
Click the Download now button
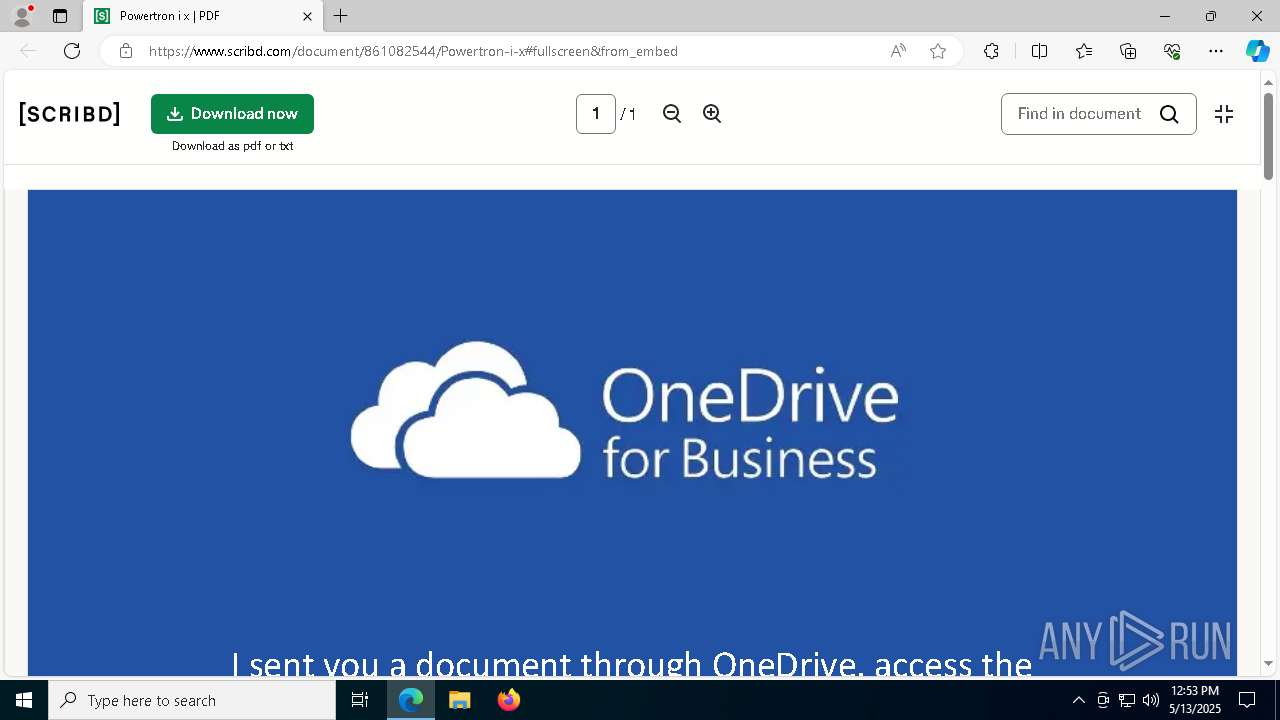pyautogui.click(x=232, y=114)
